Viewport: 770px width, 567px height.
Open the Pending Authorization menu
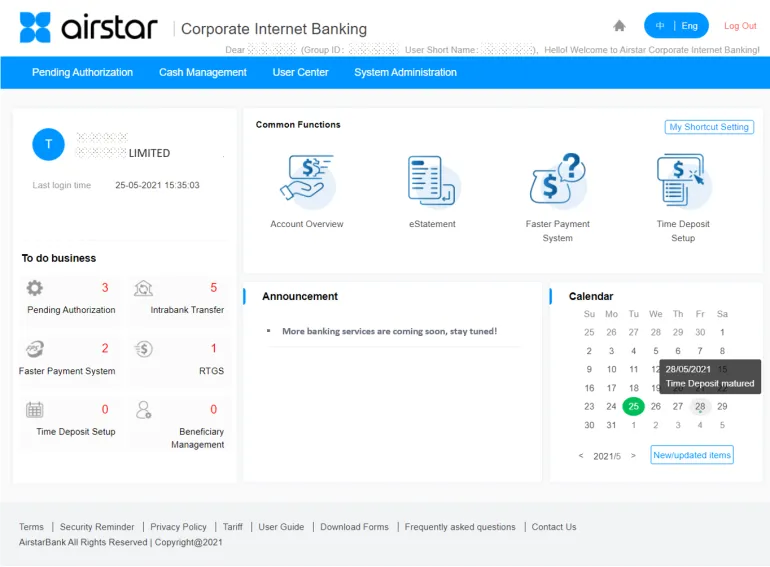click(82, 72)
